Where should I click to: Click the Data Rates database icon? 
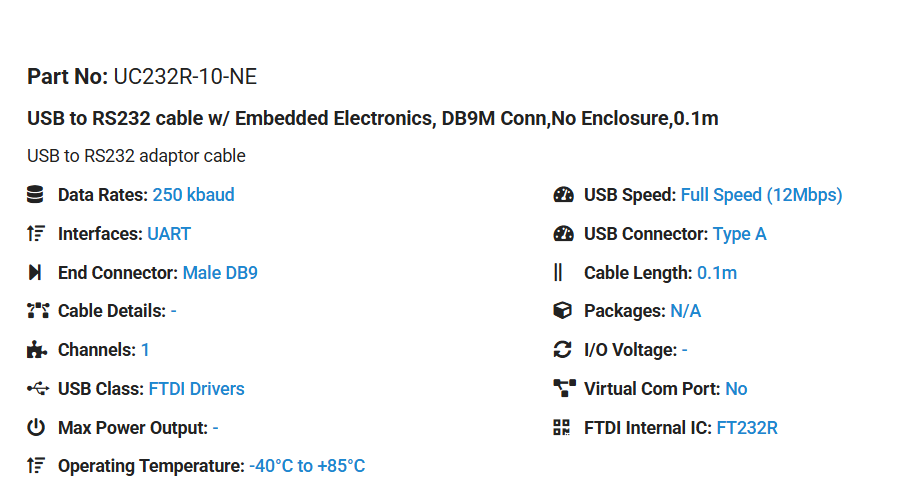[35, 195]
